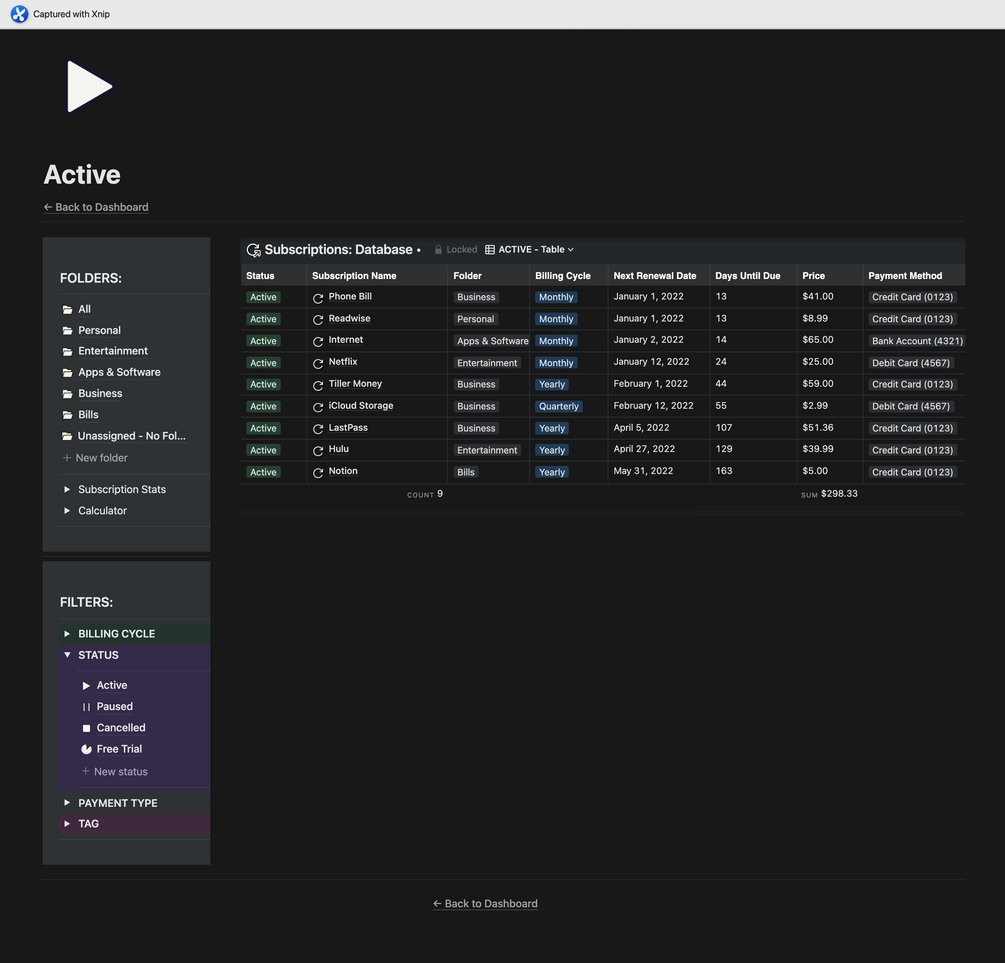Screen dimensions: 1005x963
Task: Click the Apps & Software folder tag in Internet row
Action: pos(492,341)
